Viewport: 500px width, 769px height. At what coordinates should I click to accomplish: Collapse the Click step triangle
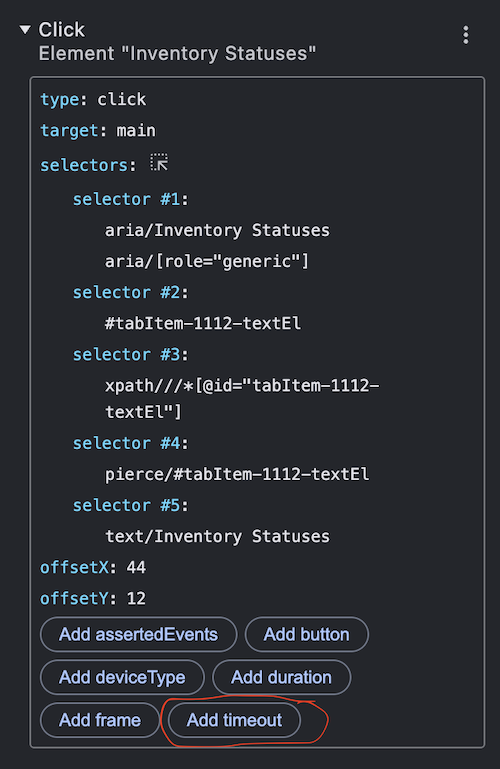pos(25,29)
